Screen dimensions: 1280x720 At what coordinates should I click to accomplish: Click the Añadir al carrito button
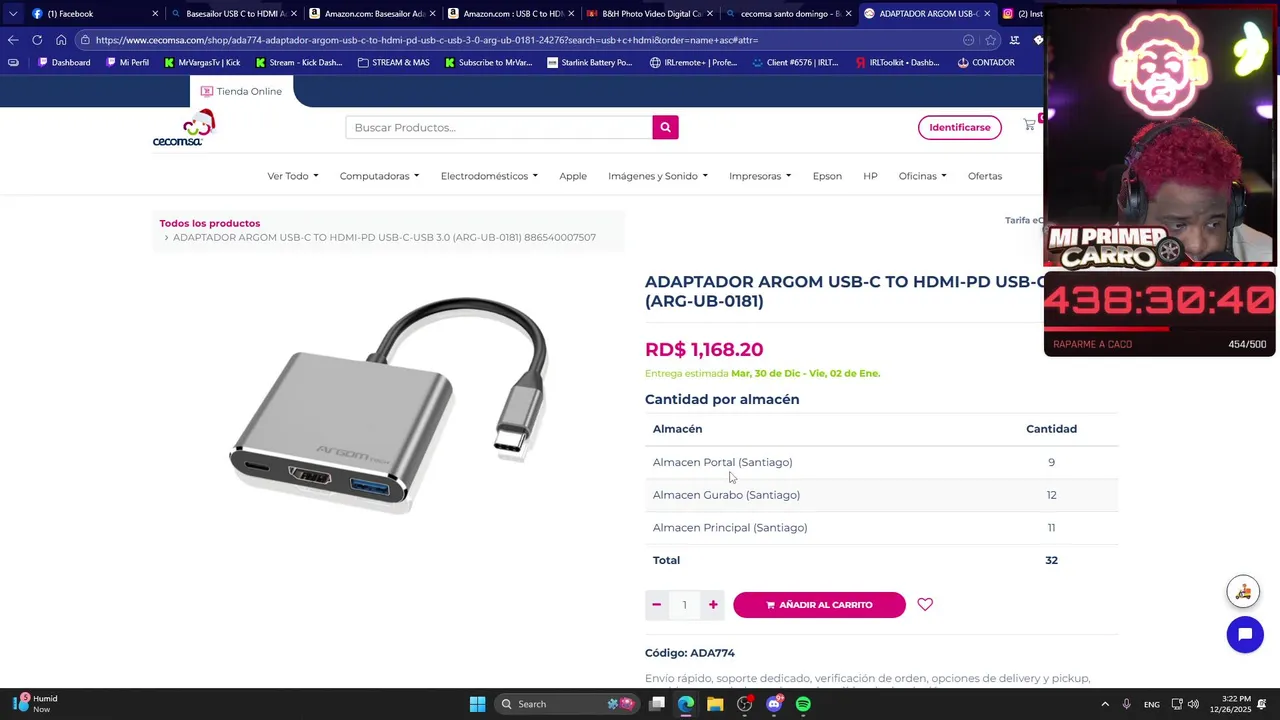tap(819, 605)
